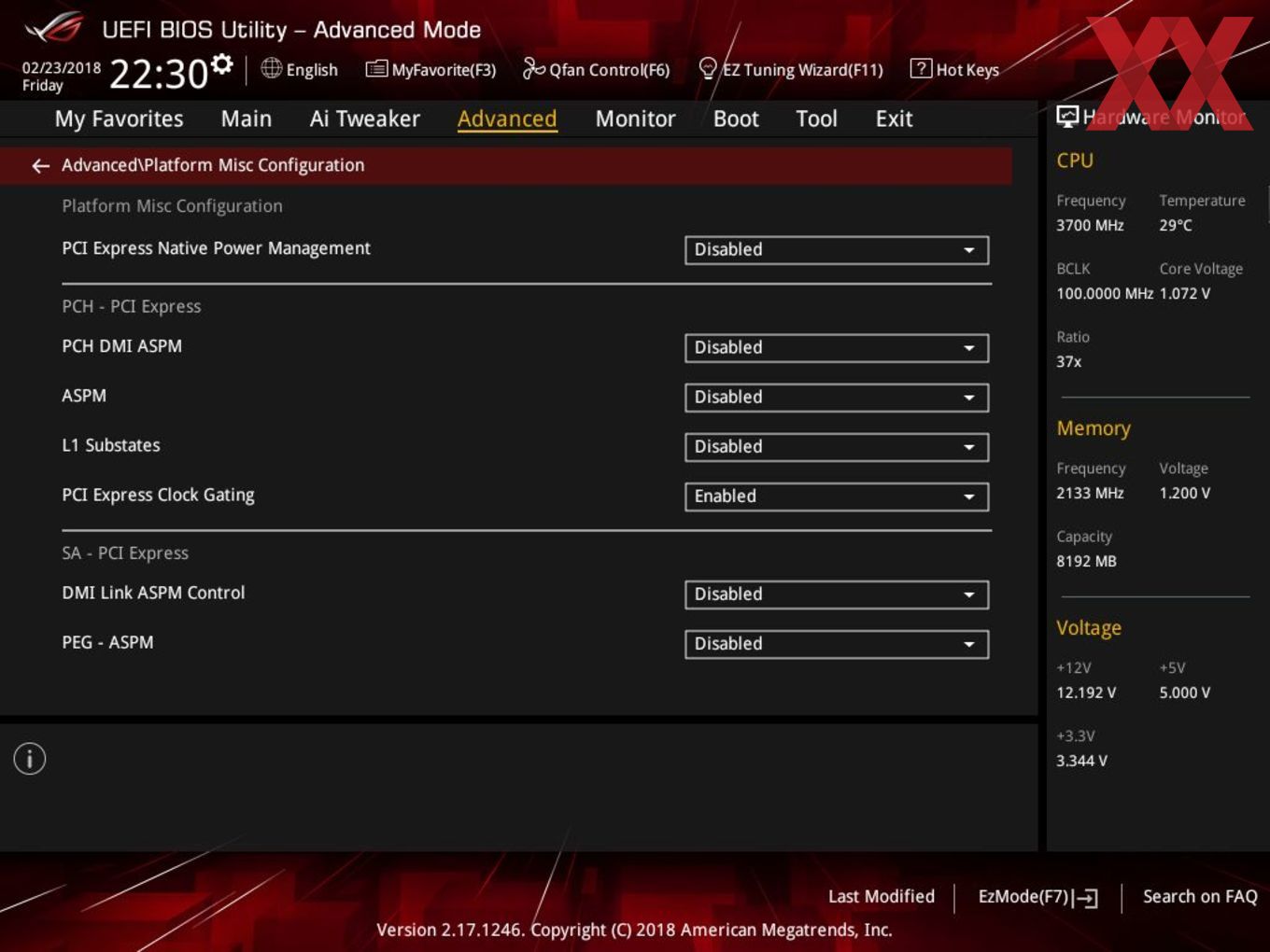Image resolution: width=1270 pixels, height=952 pixels.
Task: Switch to the Ai Tweaker tab
Action: [365, 119]
